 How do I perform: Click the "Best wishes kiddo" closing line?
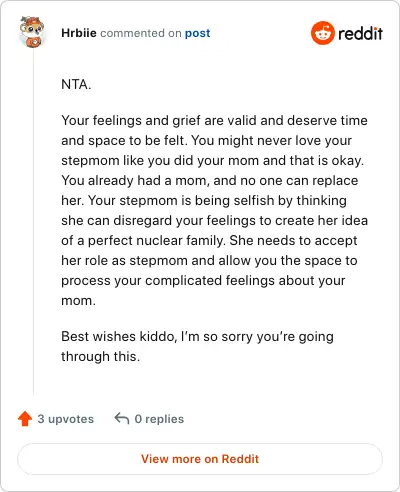[x=197, y=336]
